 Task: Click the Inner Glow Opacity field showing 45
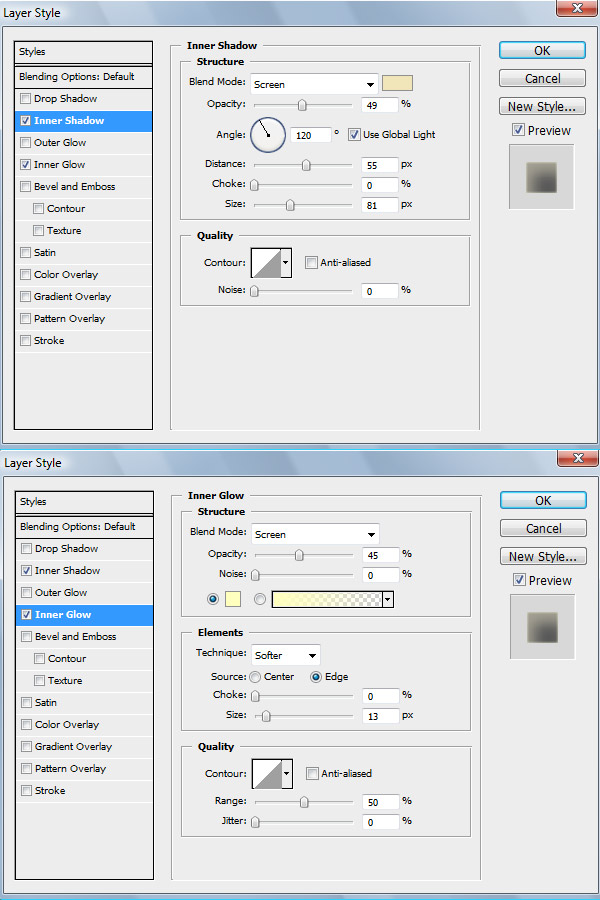[x=381, y=555]
